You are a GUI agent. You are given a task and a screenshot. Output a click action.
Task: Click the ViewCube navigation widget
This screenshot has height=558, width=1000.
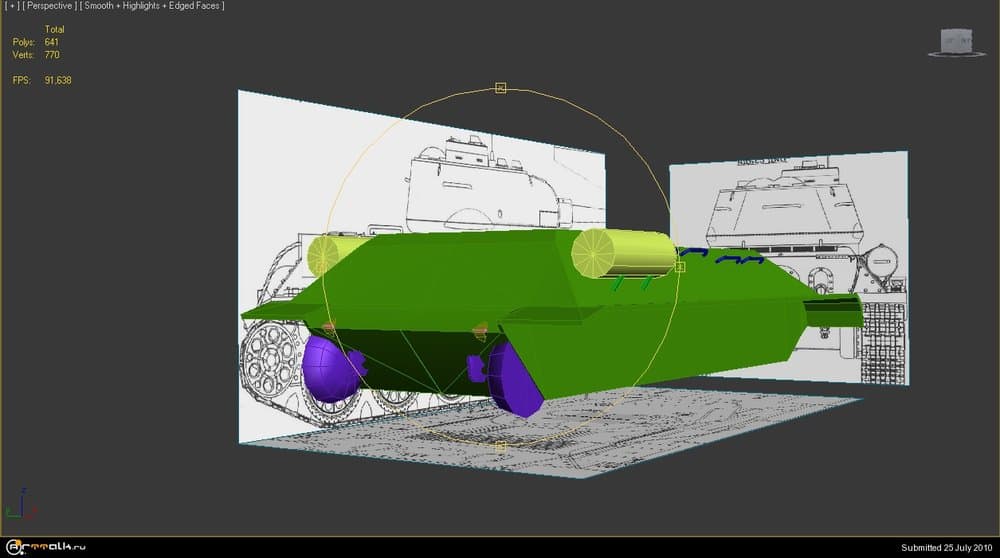956,39
